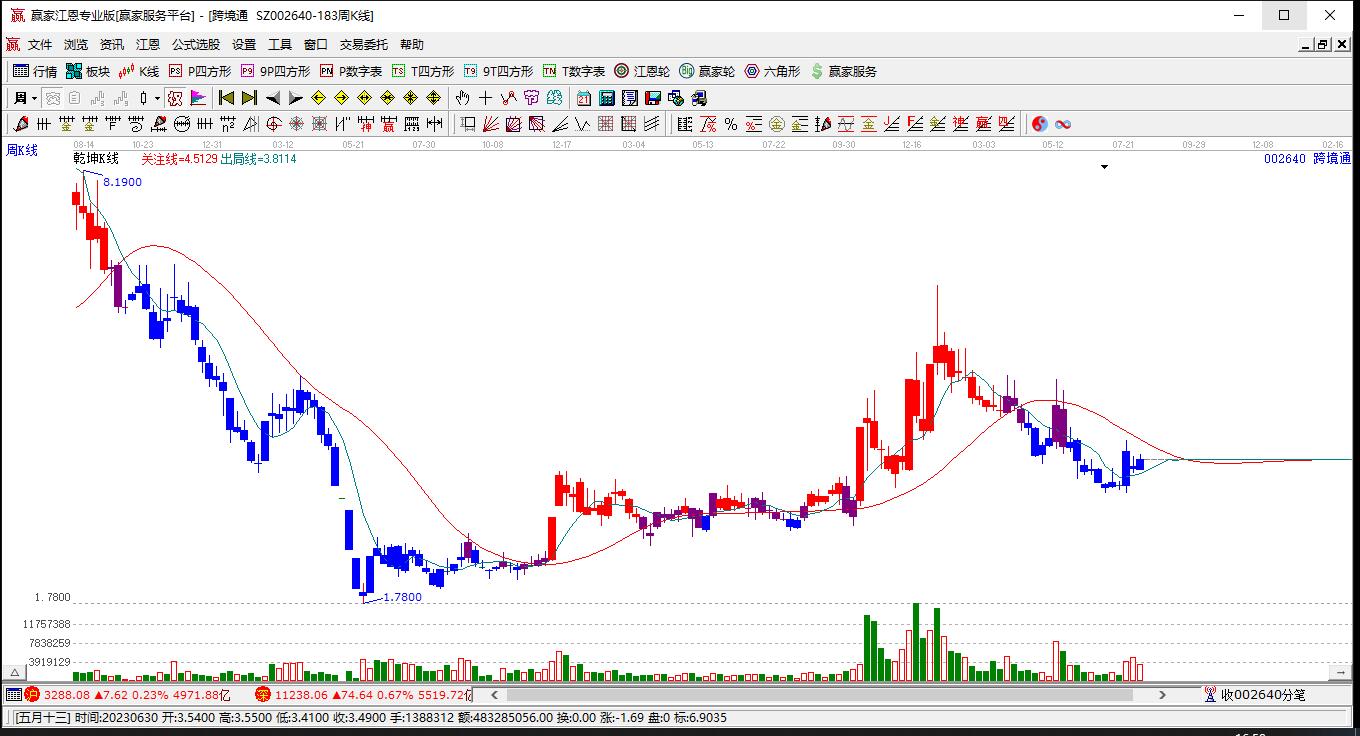Open the calculator tool

606,98
